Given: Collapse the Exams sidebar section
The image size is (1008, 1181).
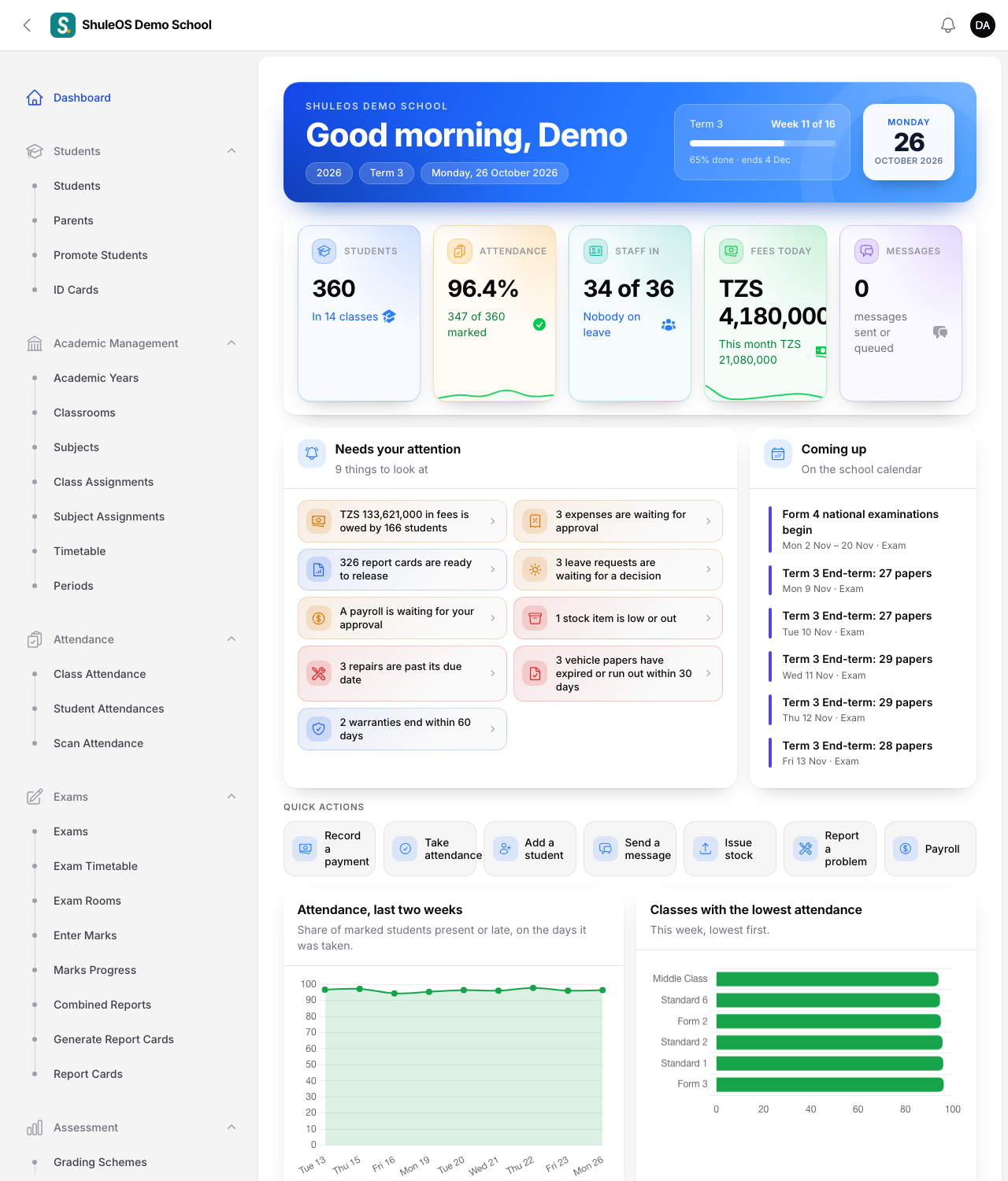Looking at the screenshot, I should tap(232, 797).
